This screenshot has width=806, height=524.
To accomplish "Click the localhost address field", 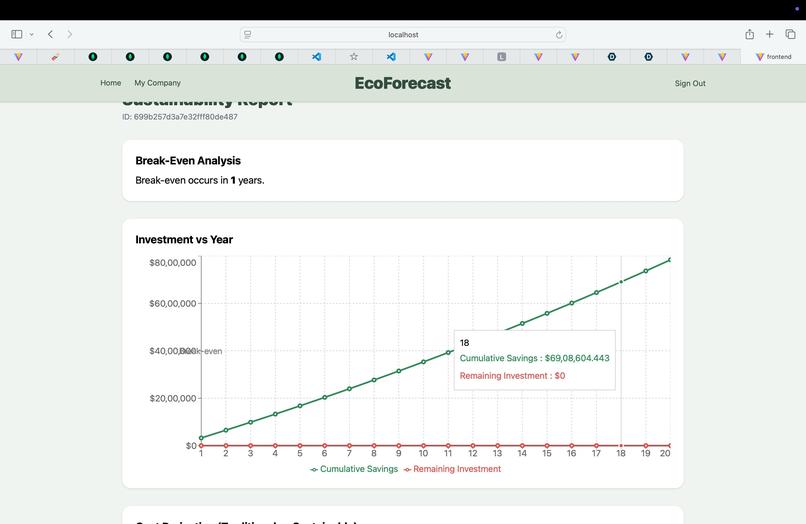I will tap(403, 35).
